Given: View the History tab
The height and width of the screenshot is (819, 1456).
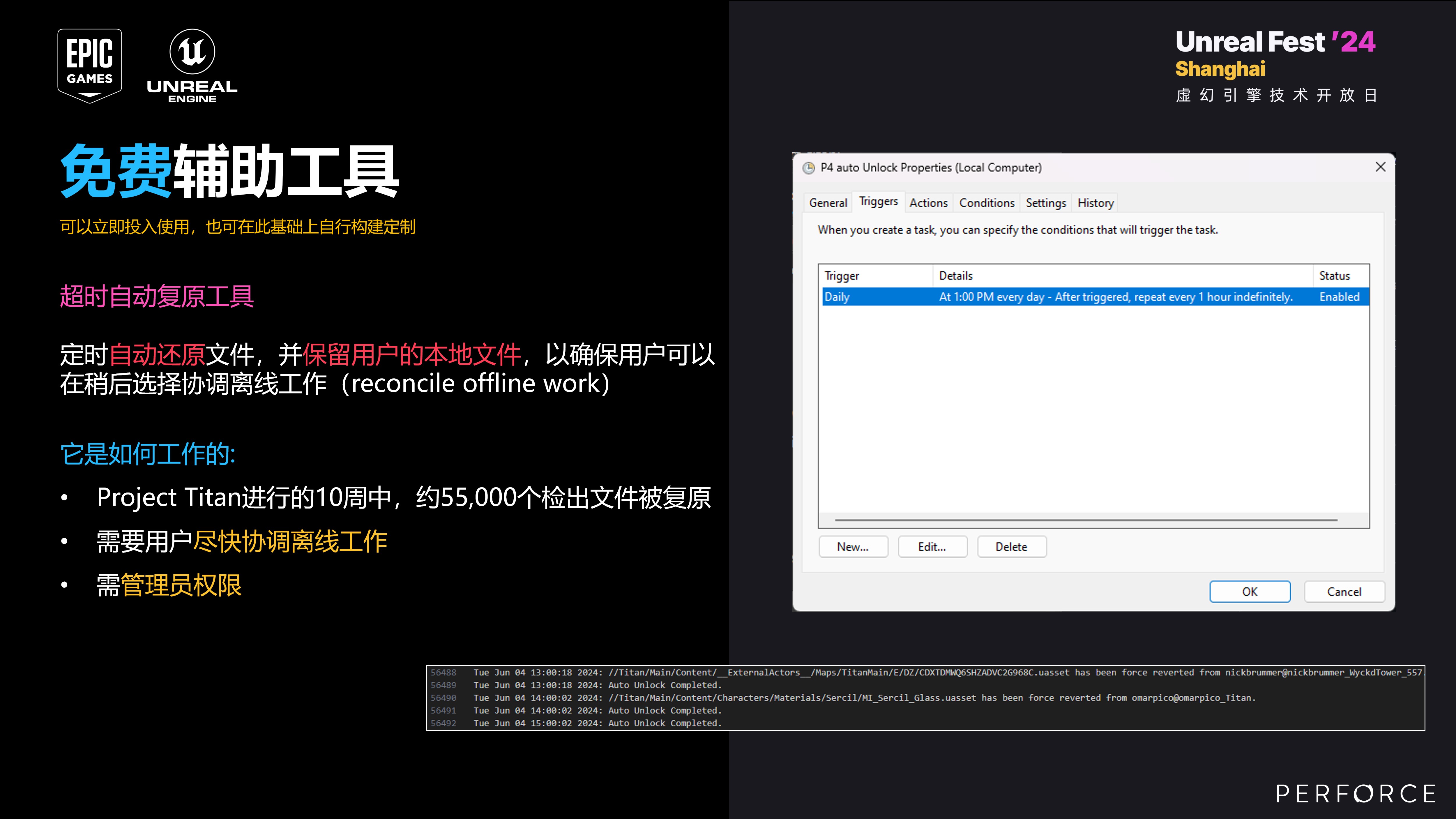Looking at the screenshot, I should [1095, 203].
